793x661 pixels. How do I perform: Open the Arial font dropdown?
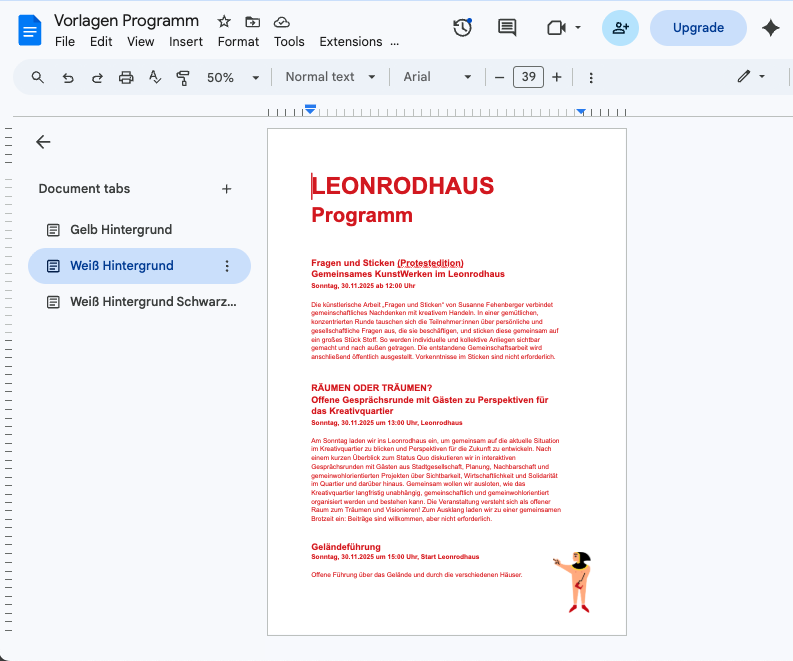437,77
